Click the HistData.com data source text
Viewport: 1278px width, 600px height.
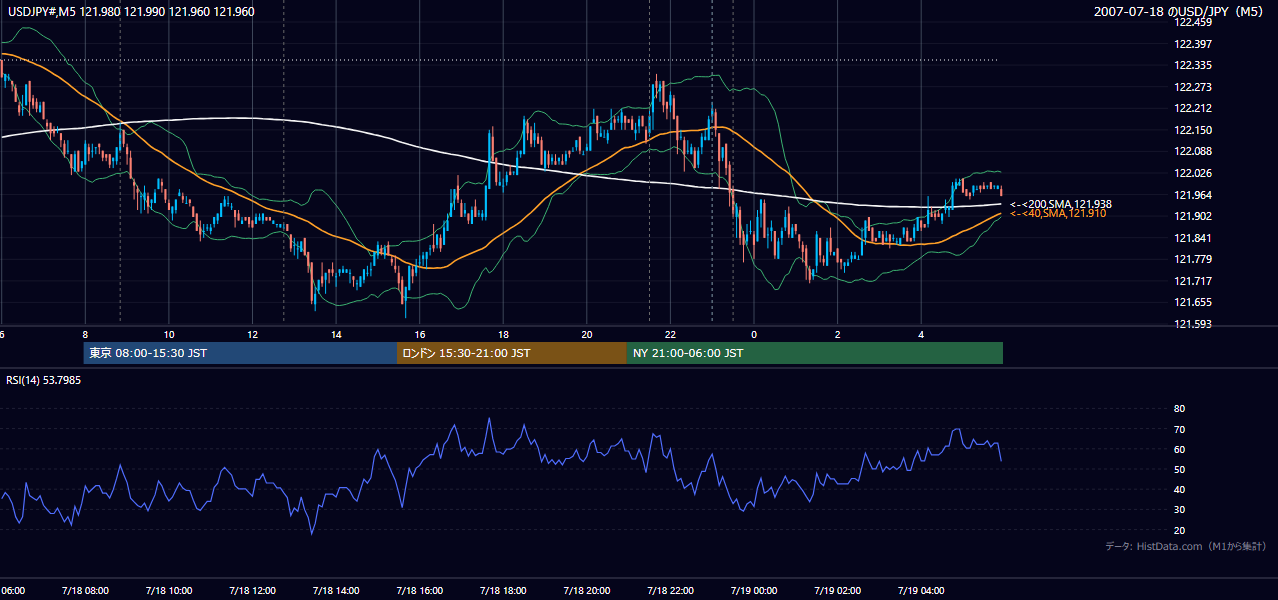click(x=1186, y=546)
